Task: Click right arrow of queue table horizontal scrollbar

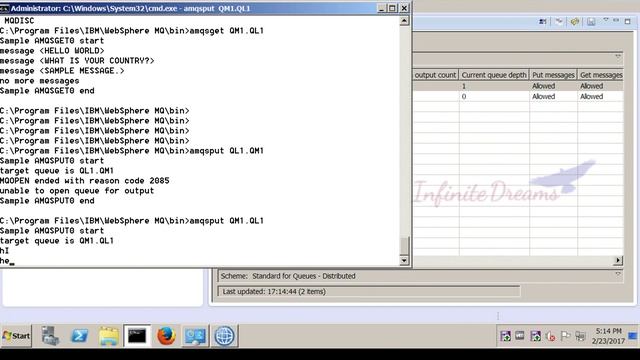Action: [618, 260]
